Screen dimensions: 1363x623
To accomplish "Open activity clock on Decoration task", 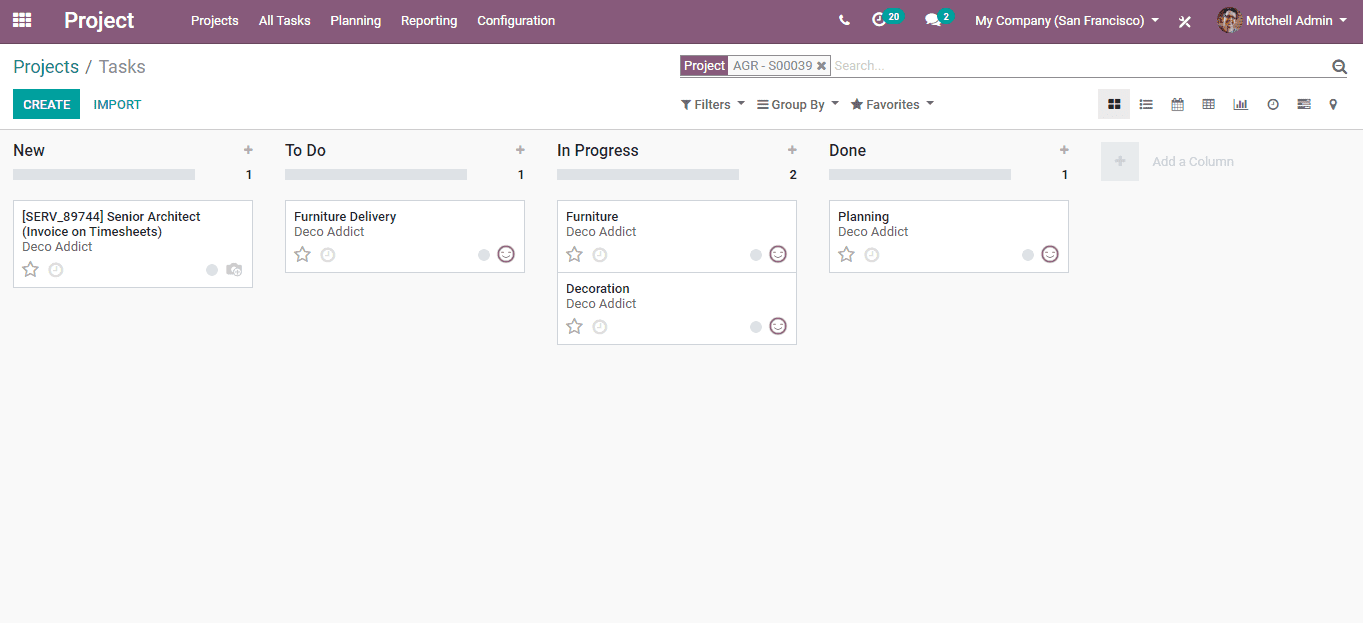I will tap(600, 327).
